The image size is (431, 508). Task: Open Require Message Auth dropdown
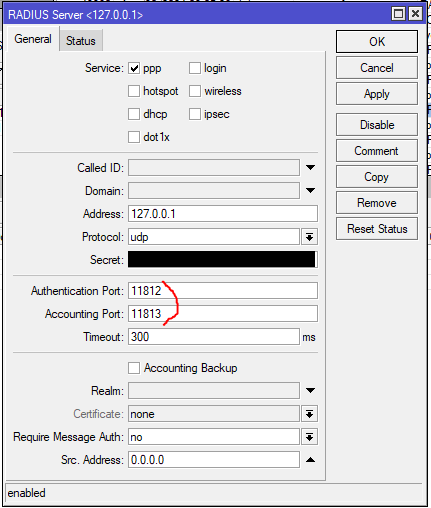pos(309,437)
